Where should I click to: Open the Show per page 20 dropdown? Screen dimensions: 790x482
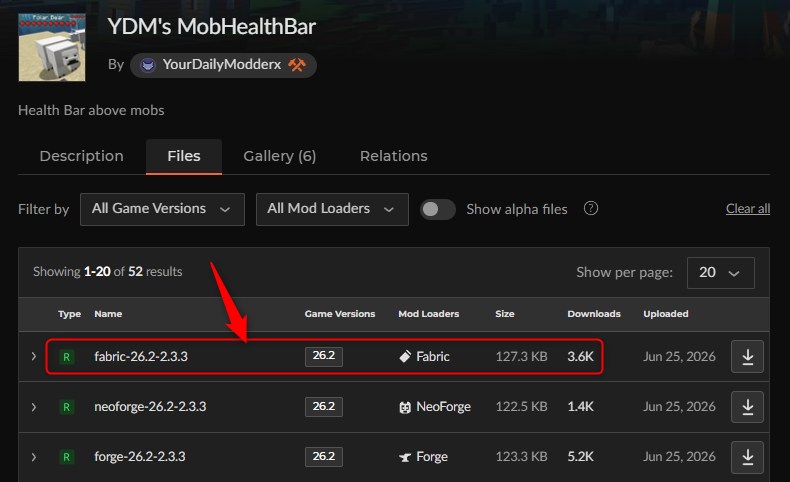click(720, 273)
